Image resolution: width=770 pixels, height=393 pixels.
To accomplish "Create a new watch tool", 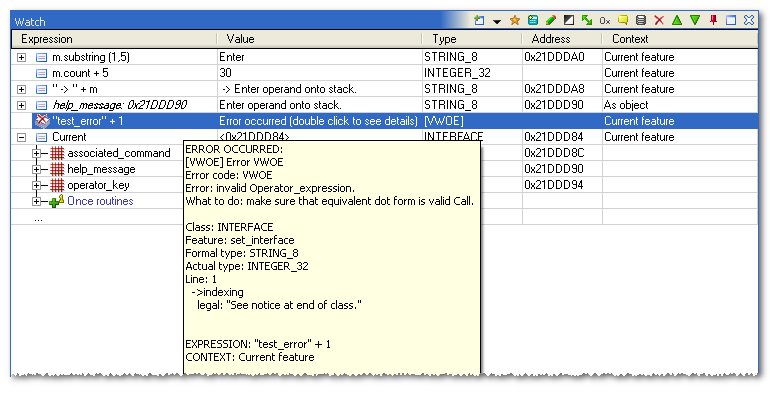I will pyautogui.click(x=479, y=21).
